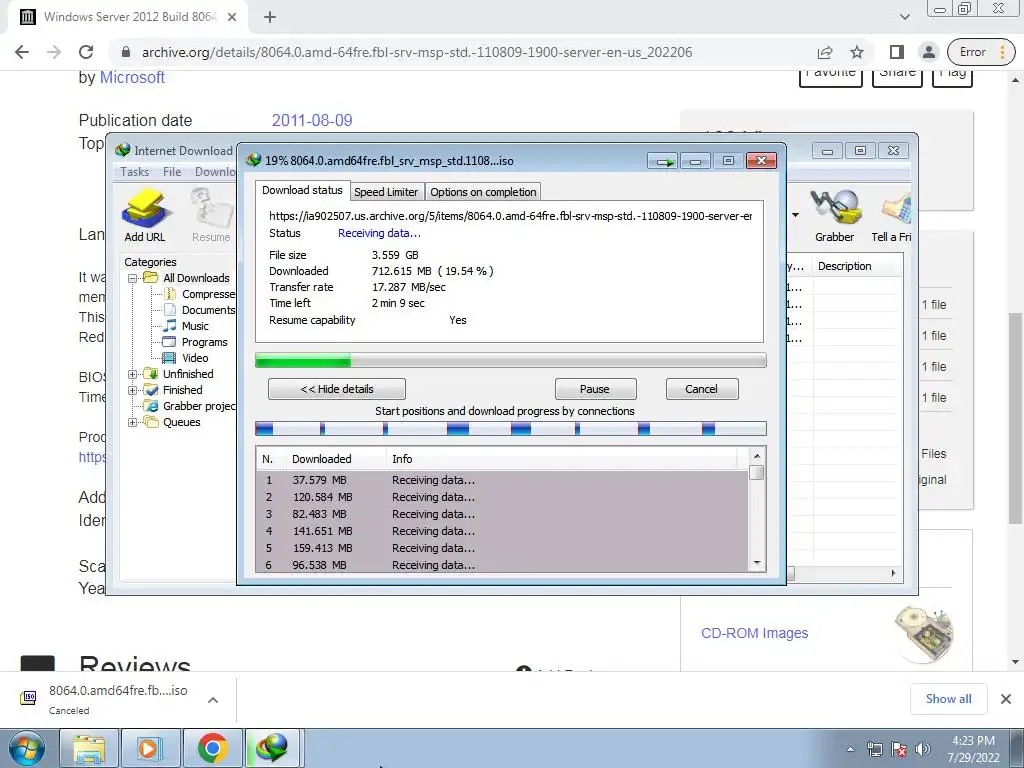The image size is (1024, 768).
Task: Open IDM toolbar dropdown arrow near Grabber
Action: (795, 215)
